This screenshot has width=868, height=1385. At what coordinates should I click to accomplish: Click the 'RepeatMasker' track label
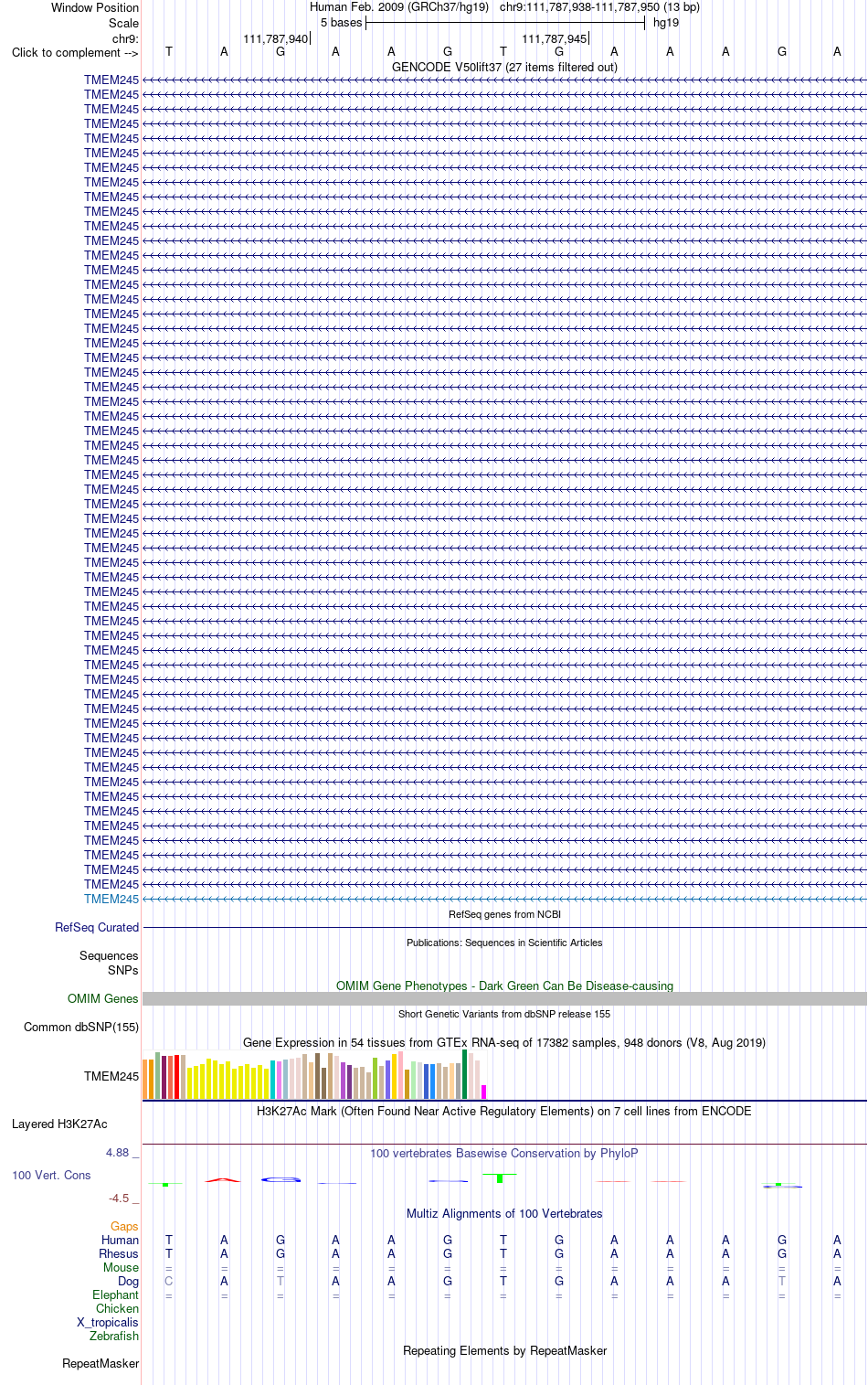point(101,1363)
